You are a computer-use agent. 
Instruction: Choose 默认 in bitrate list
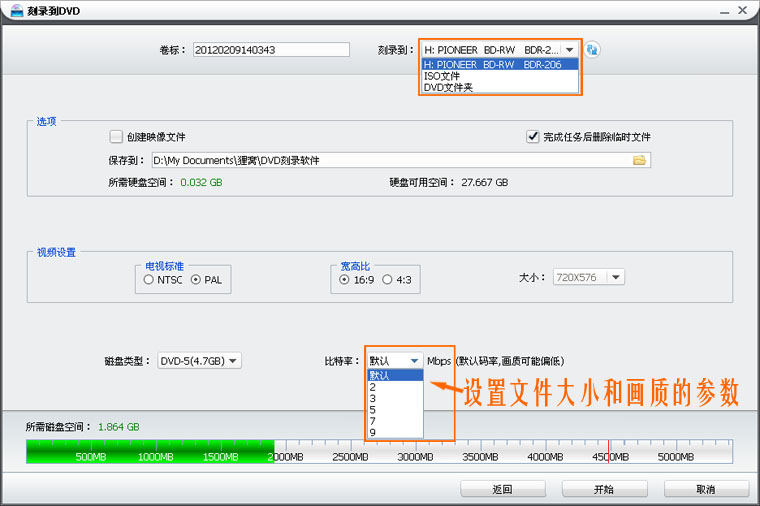396,375
